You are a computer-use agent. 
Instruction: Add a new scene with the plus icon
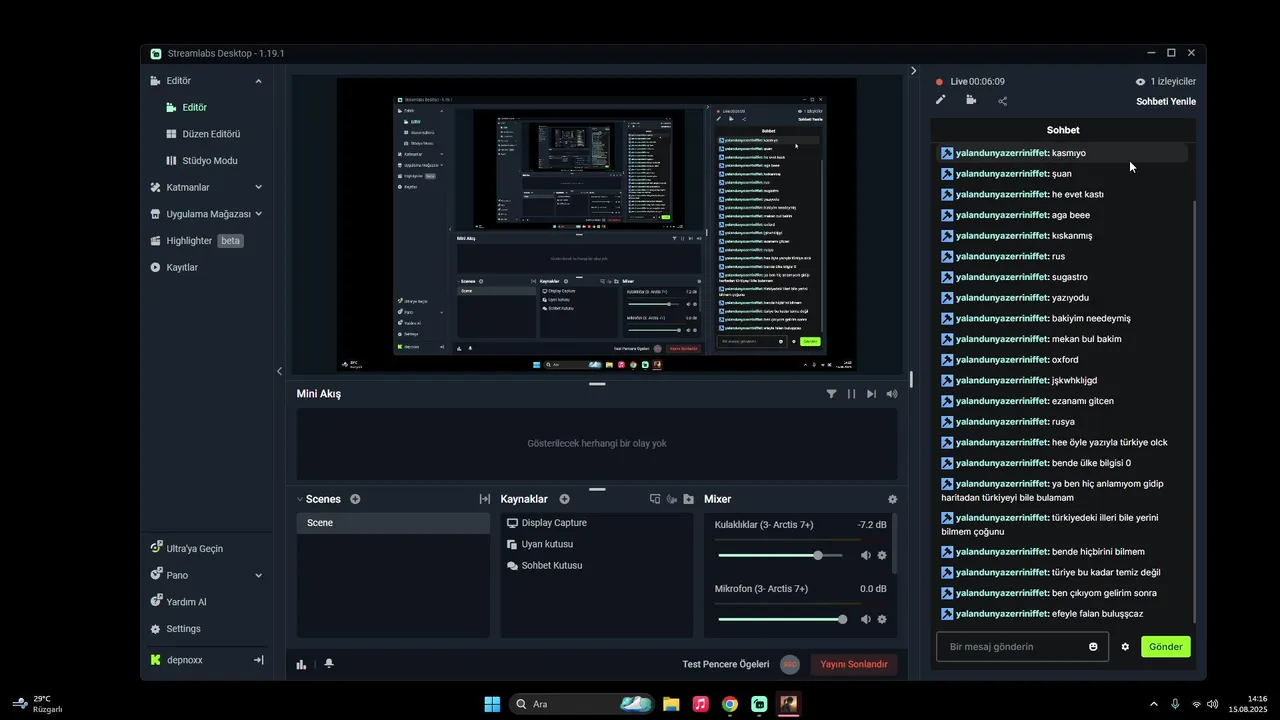point(355,499)
